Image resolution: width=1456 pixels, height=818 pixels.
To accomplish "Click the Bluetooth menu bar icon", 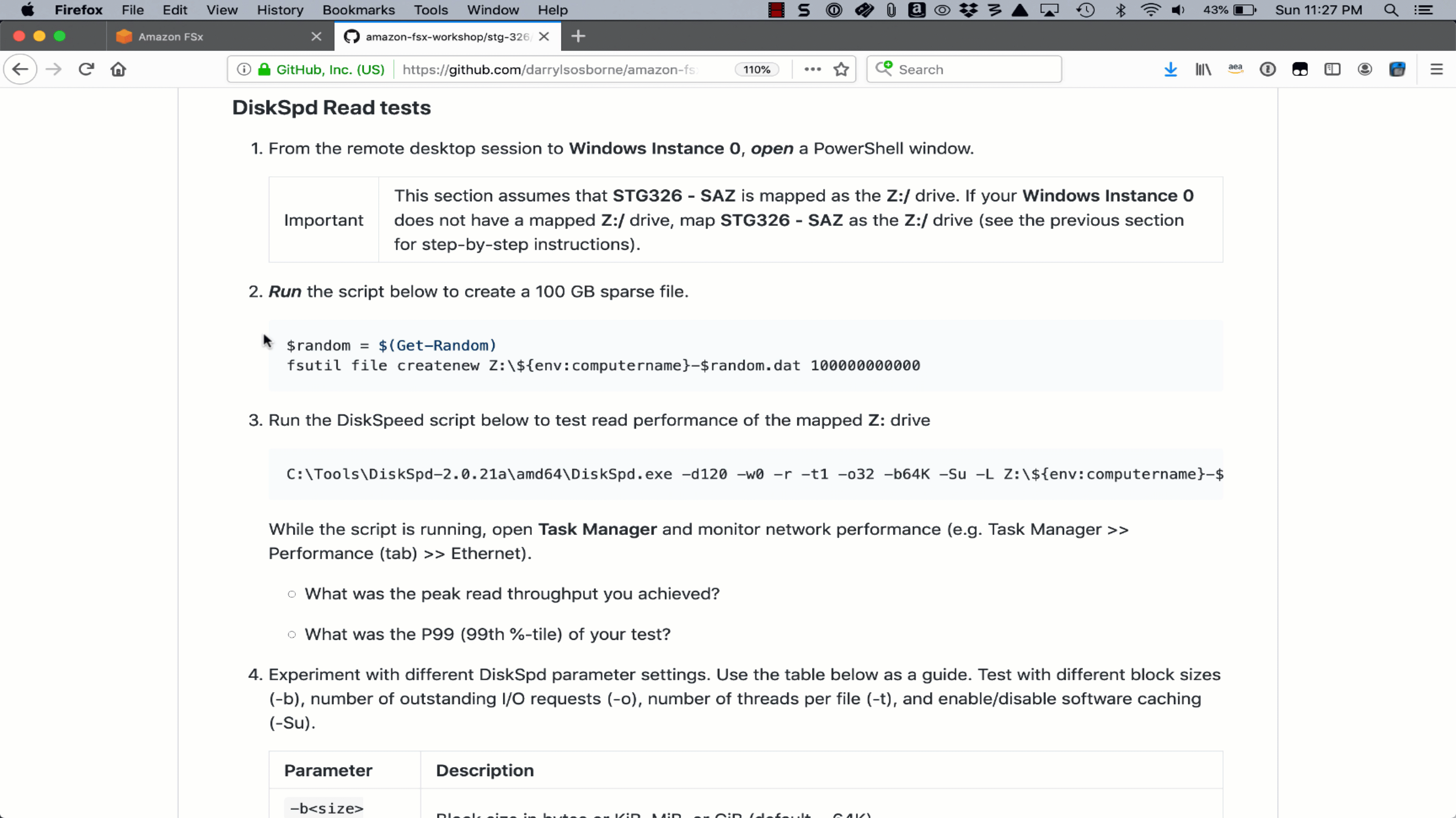I will [1120, 9].
